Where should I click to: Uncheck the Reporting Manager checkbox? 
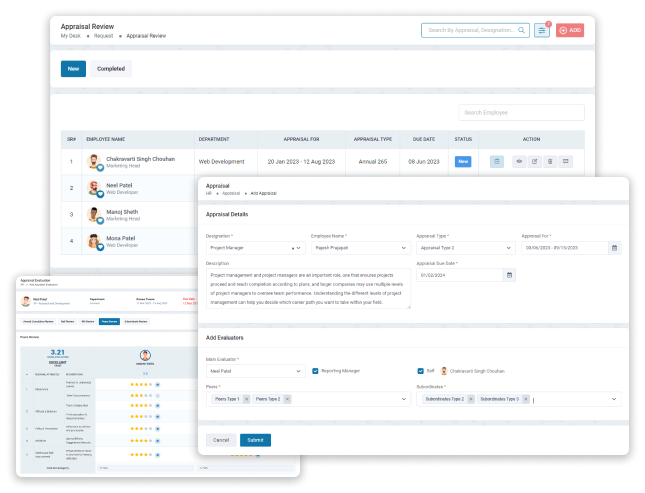315,371
